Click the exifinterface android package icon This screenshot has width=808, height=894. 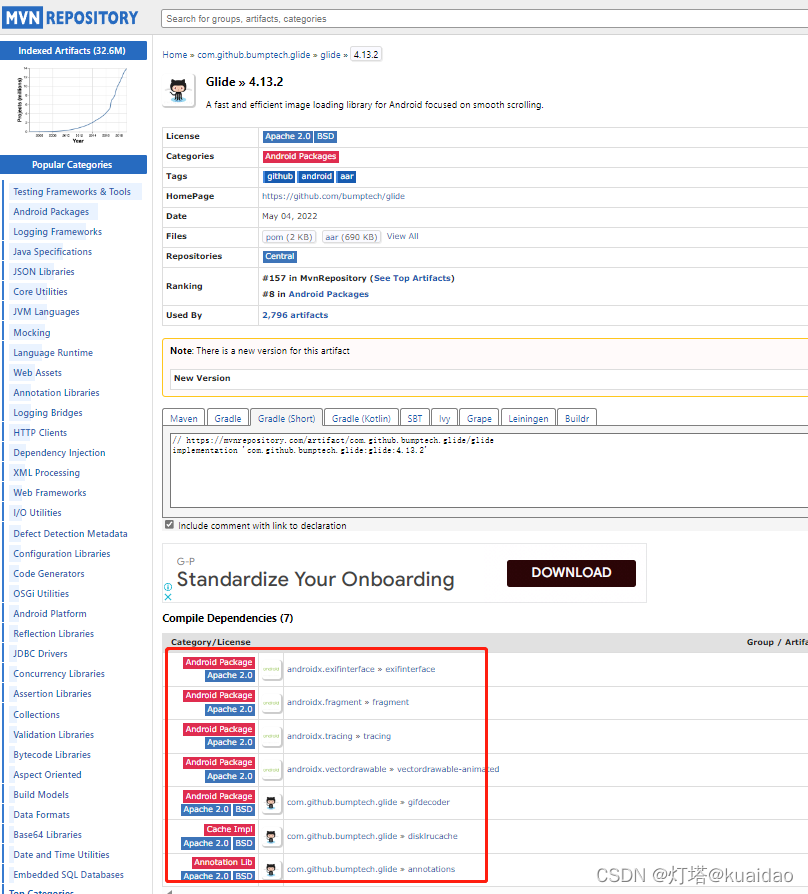click(x=271, y=669)
